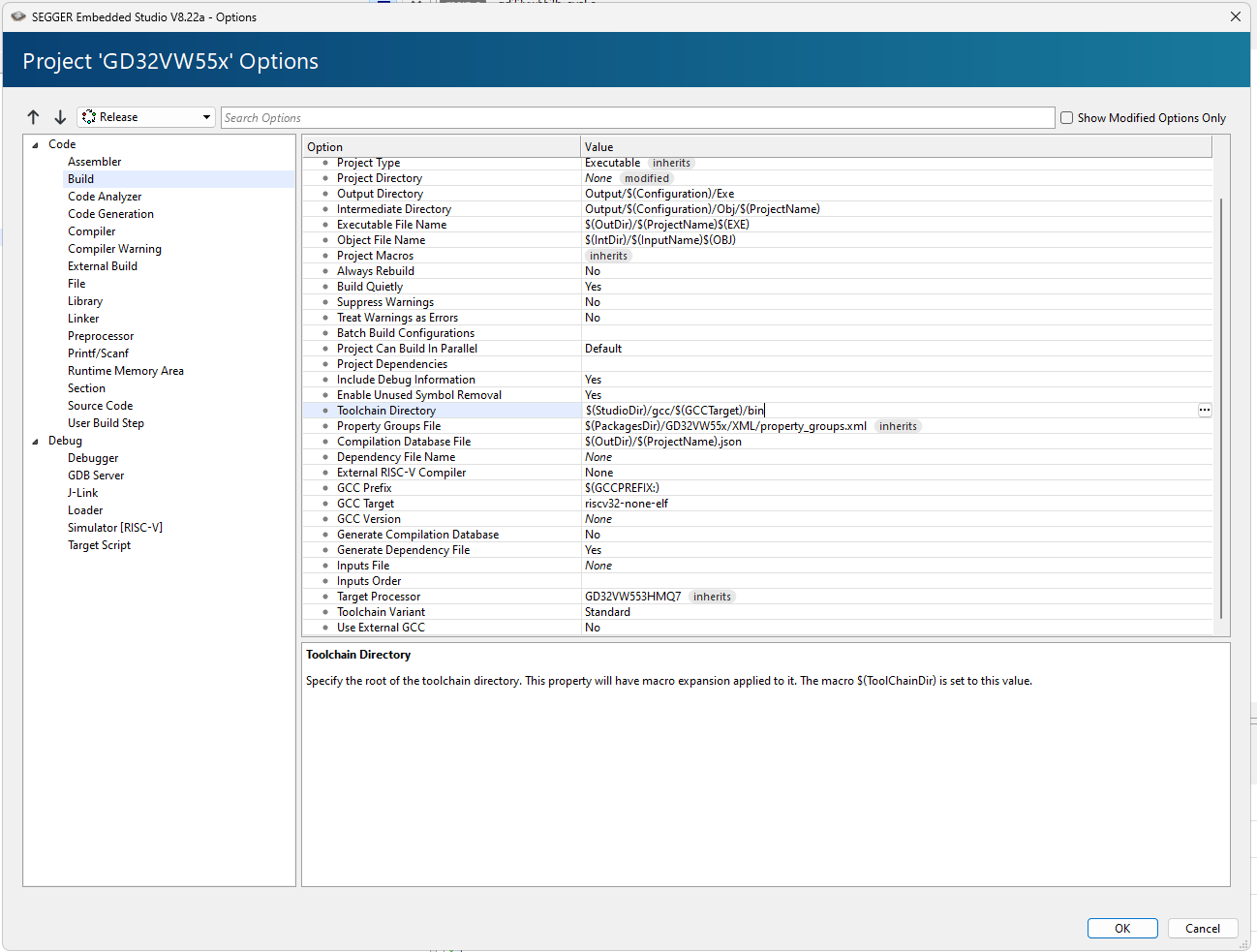The image size is (1257, 952).
Task: Open the J-Link debug settings
Action: (82, 493)
